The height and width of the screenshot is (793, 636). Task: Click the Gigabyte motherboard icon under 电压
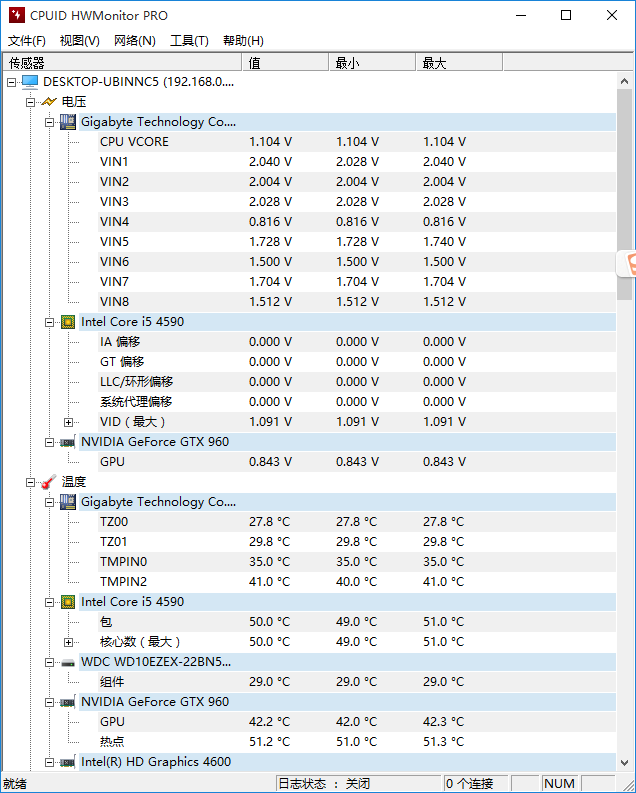pos(68,122)
